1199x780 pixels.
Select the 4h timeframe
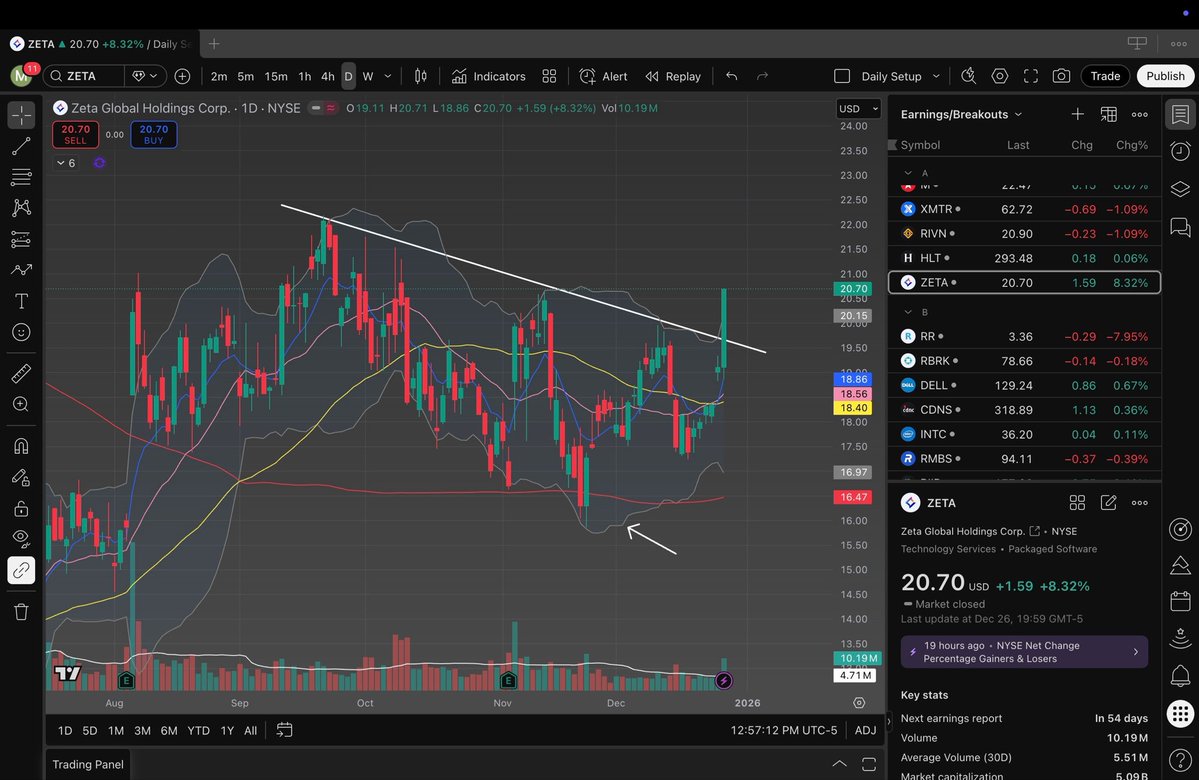[x=327, y=76]
